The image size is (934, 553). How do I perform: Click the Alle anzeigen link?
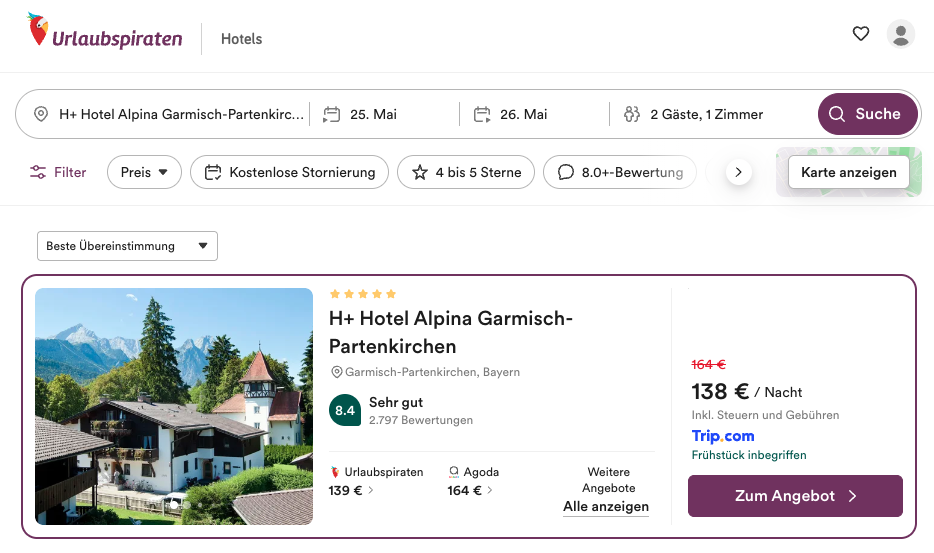(606, 507)
